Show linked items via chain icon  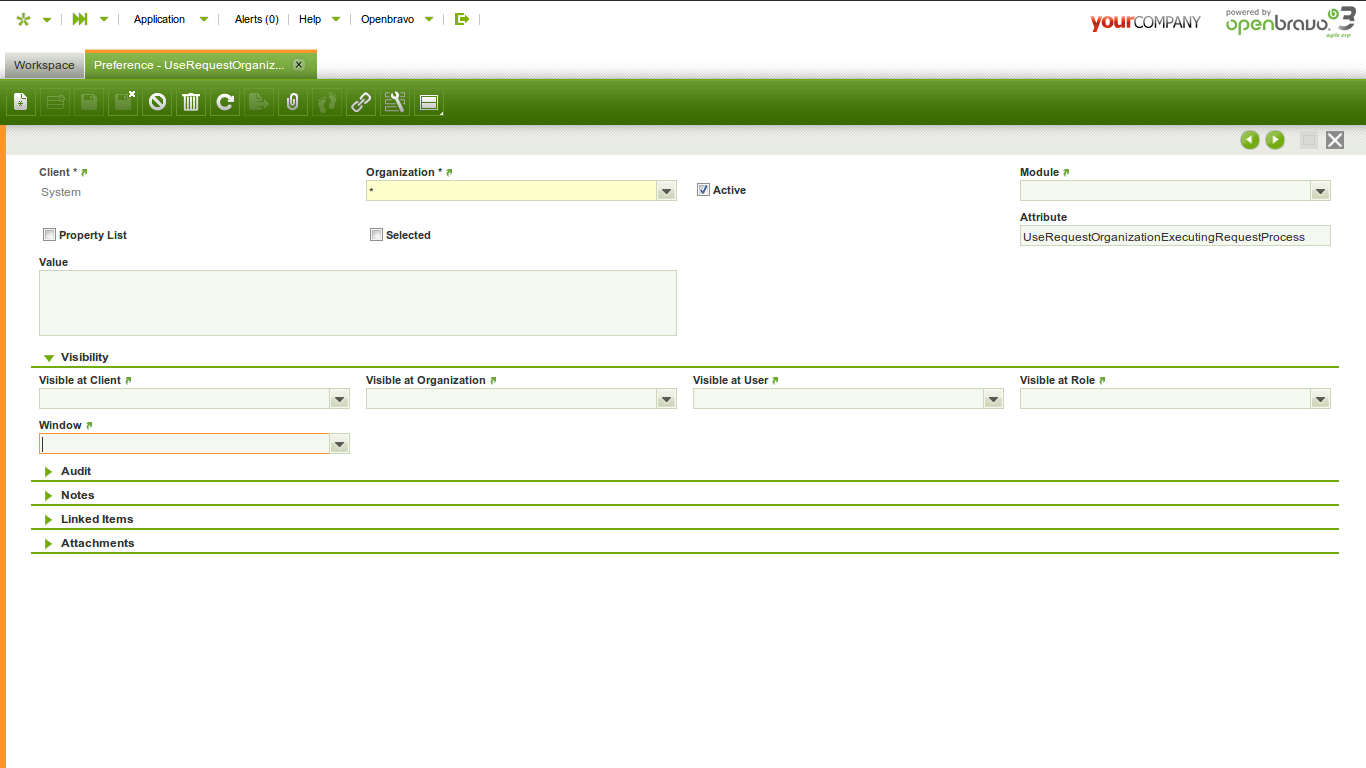(x=361, y=102)
